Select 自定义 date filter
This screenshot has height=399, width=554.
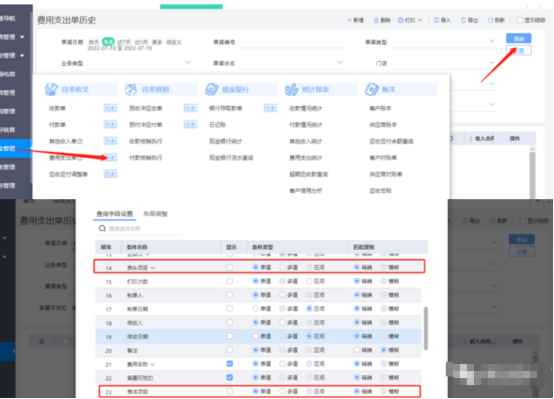point(174,42)
